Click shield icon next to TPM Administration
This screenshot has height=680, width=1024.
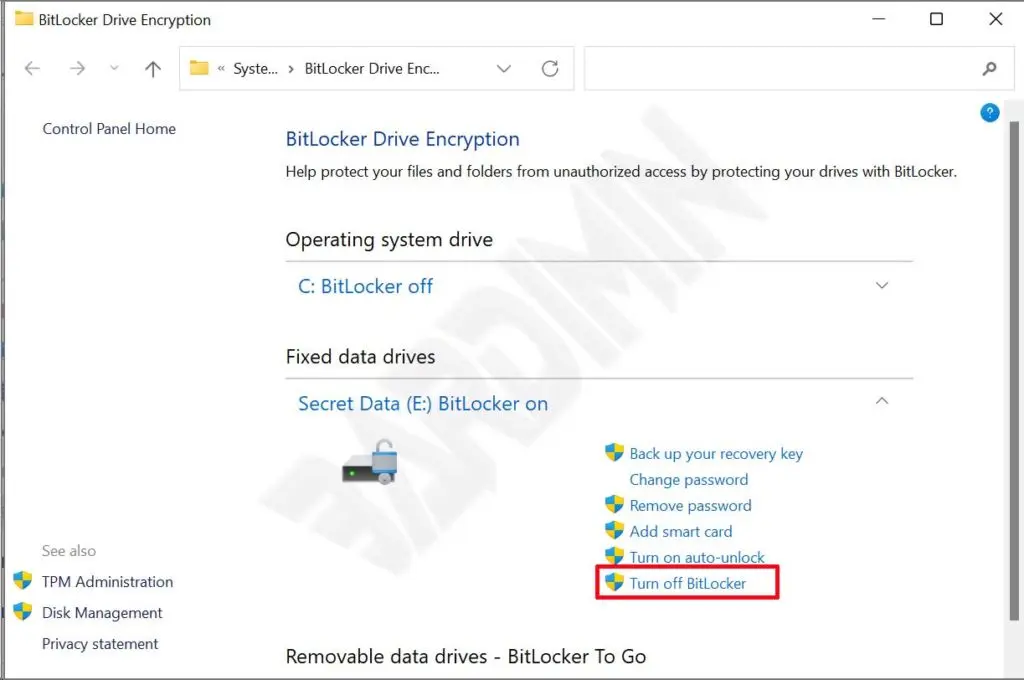click(x=23, y=580)
